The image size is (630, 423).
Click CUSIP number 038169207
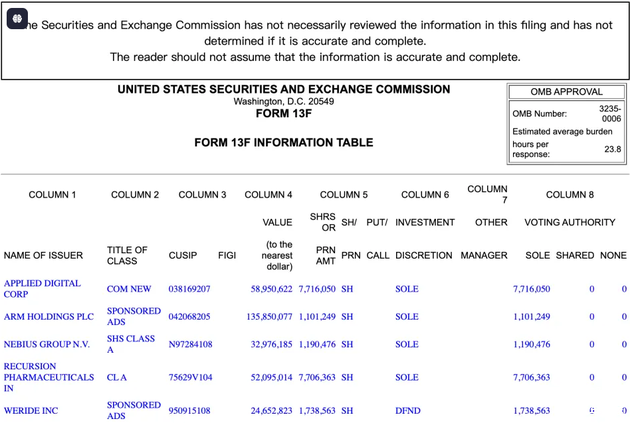click(190, 289)
